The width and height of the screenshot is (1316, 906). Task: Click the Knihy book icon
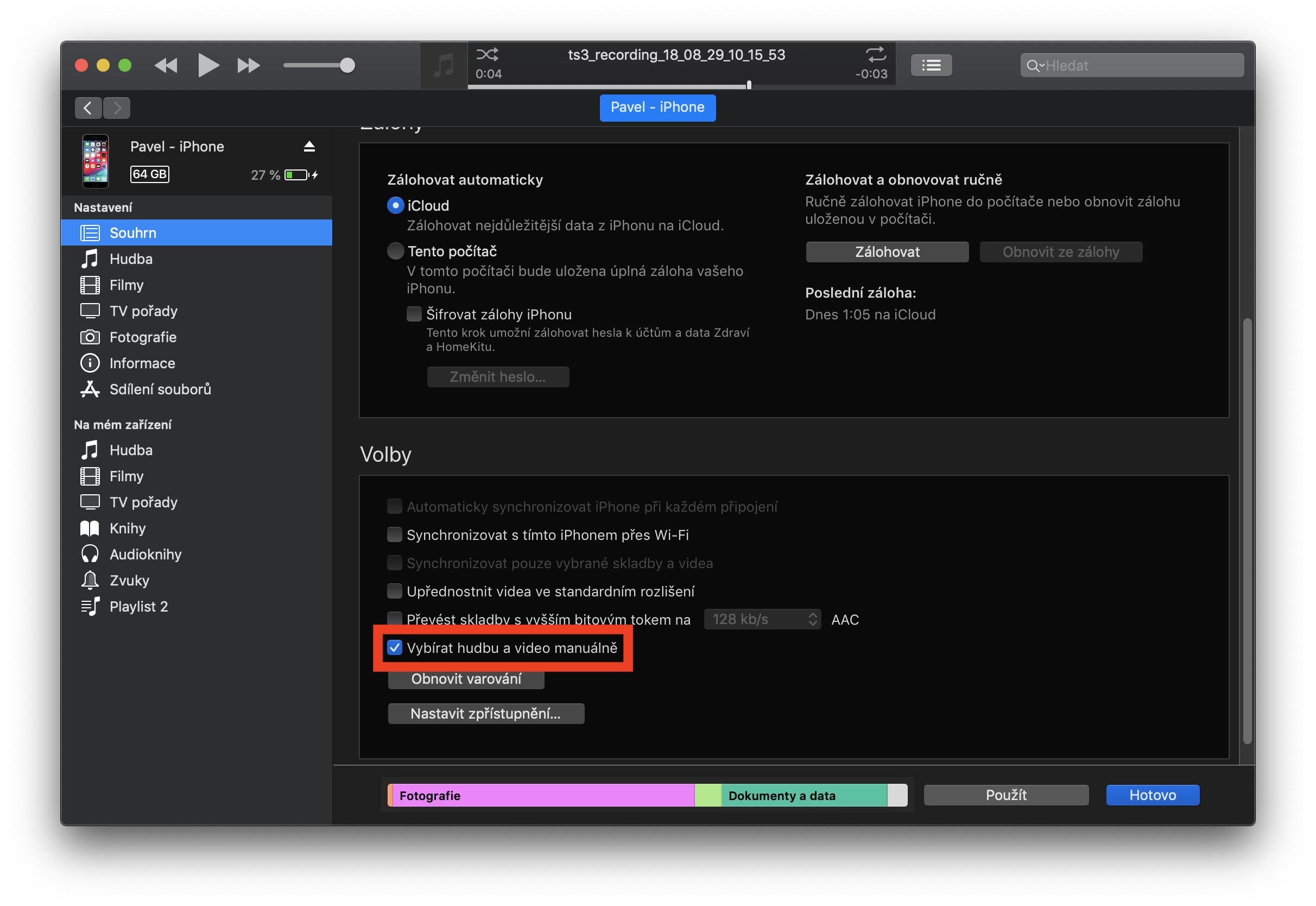90,528
